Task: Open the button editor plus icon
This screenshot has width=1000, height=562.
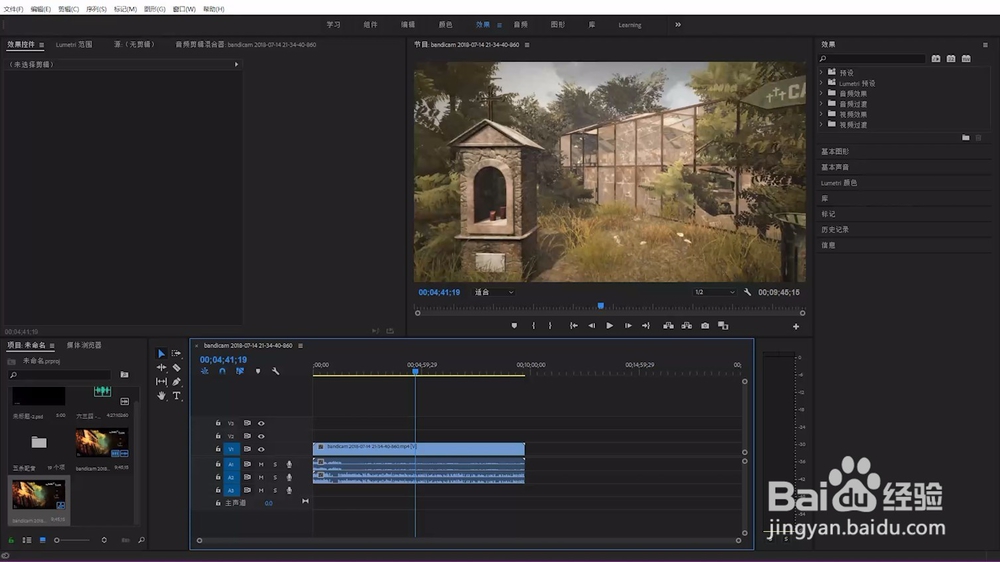Action: coord(796,327)
